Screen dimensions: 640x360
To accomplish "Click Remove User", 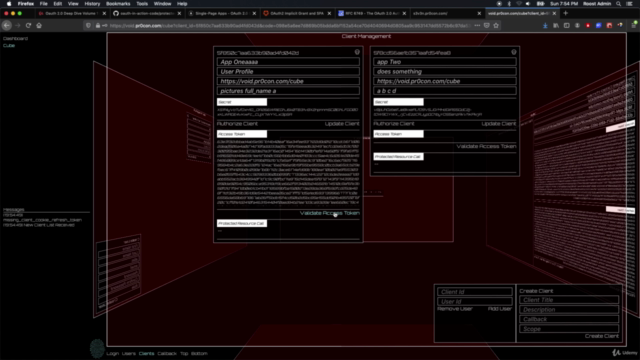I will tap(455, 309).
